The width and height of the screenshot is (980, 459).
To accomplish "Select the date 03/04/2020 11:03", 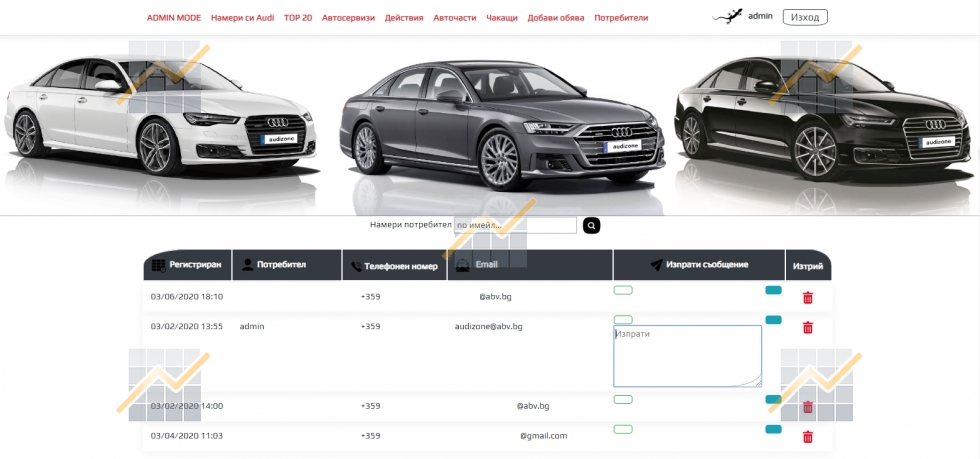I will (x=187, y=436).
